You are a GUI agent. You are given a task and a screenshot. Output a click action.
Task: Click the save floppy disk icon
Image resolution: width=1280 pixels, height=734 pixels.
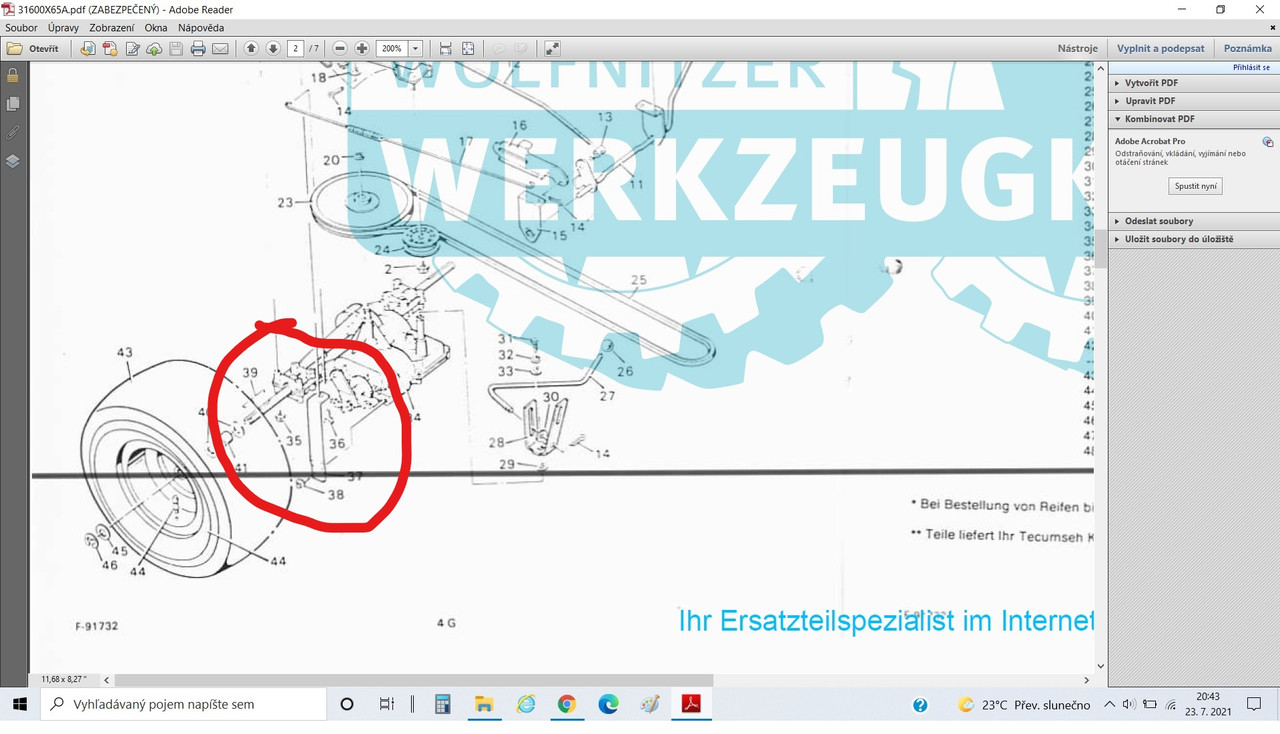pos(176,48)
